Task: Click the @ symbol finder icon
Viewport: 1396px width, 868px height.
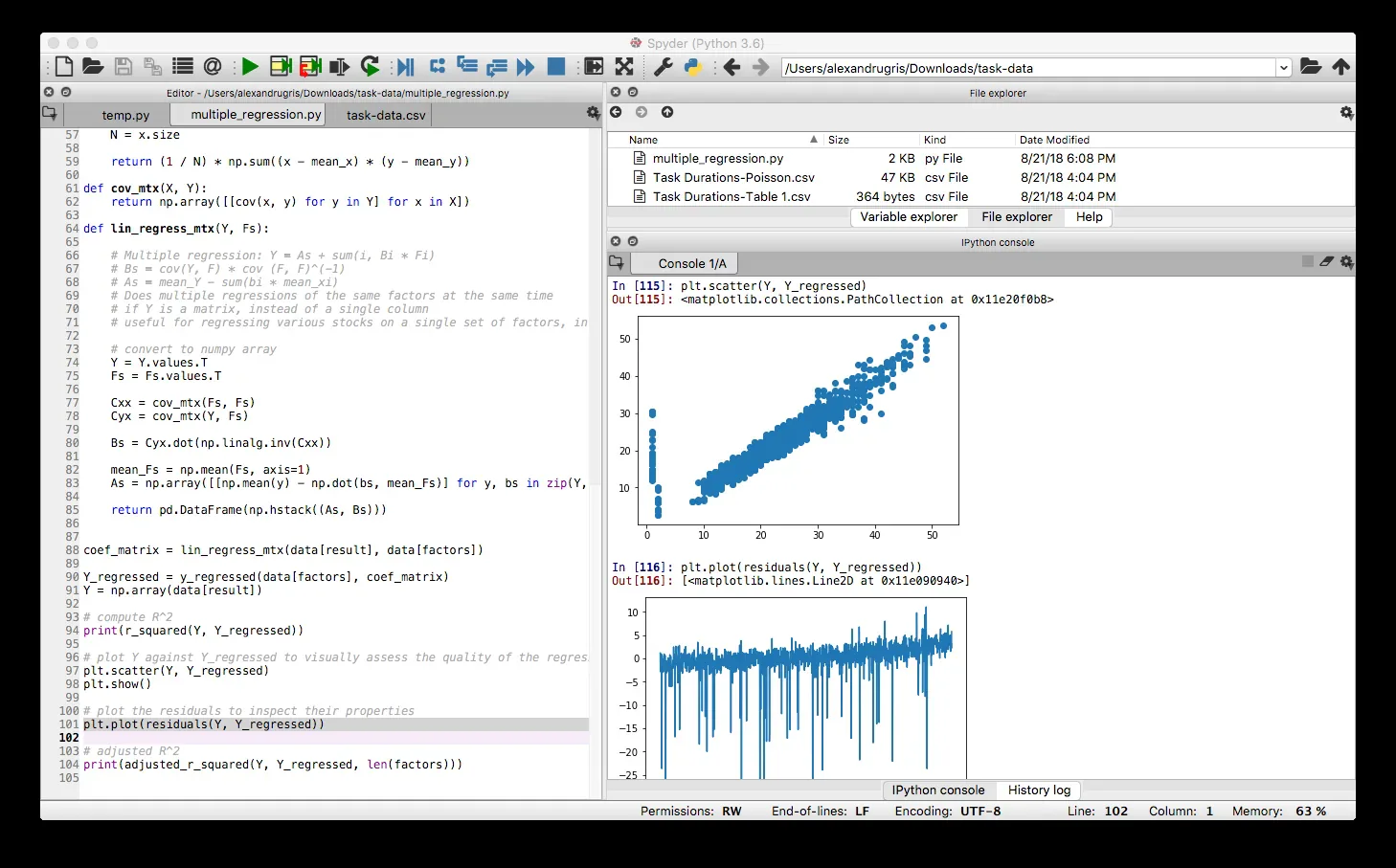Action: point(213,66)
